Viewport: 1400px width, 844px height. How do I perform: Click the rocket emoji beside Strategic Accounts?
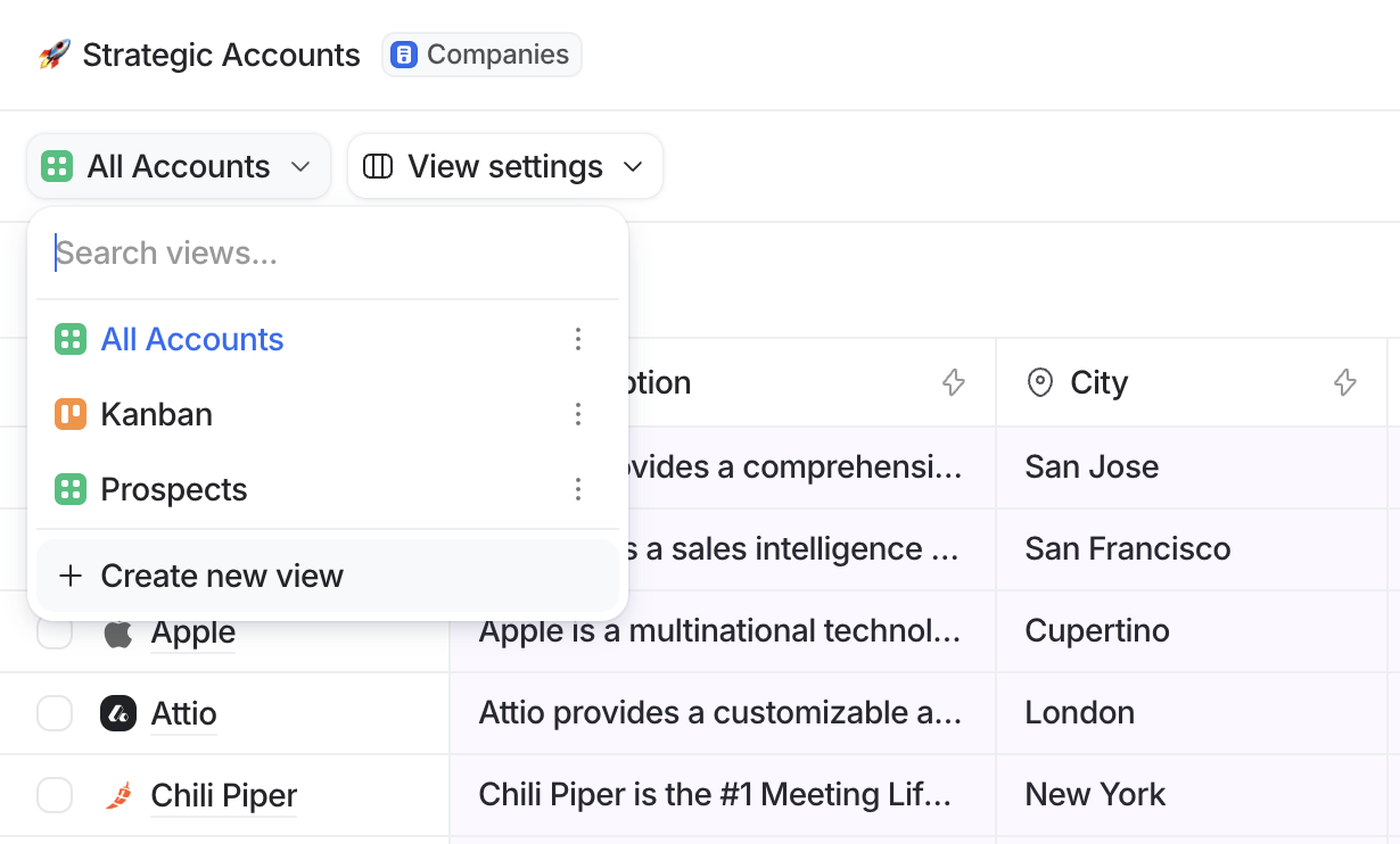tap(55, 55)
